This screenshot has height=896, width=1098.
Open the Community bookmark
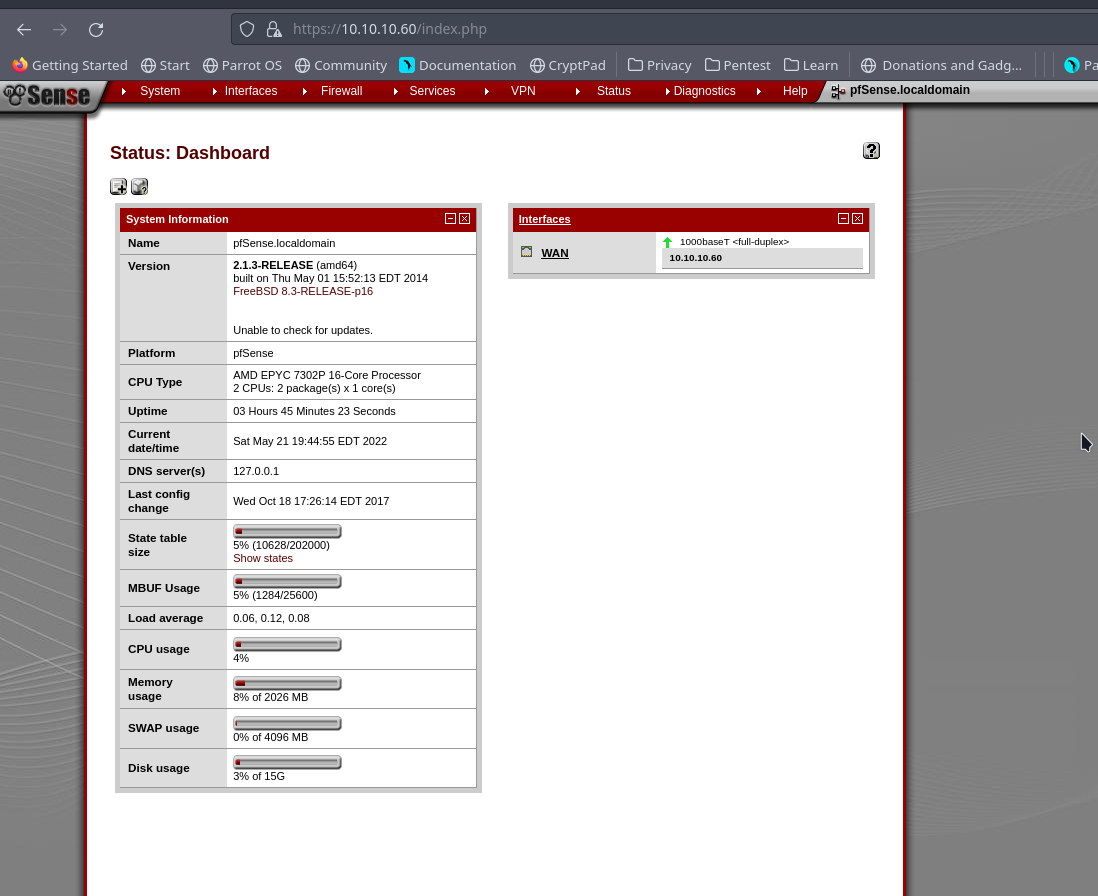pos(341,65)
